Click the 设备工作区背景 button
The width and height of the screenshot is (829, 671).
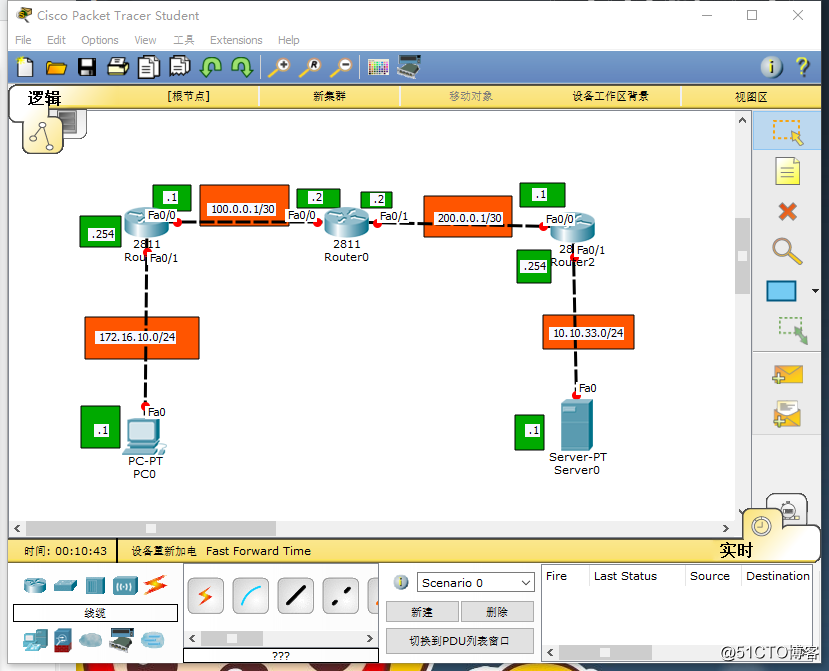(x=610, y=96)
